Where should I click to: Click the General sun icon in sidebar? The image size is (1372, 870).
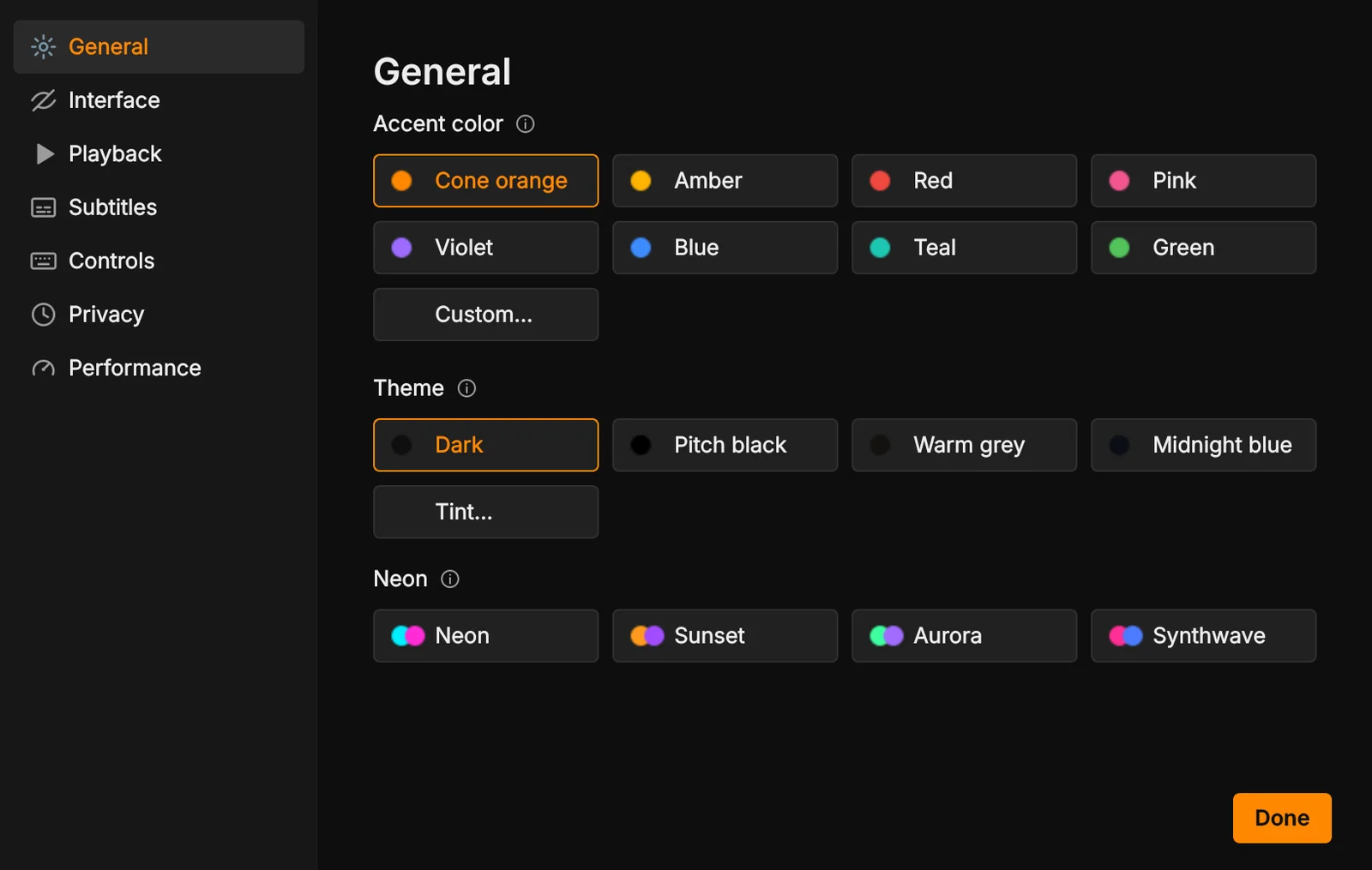[x=43, y=46]
